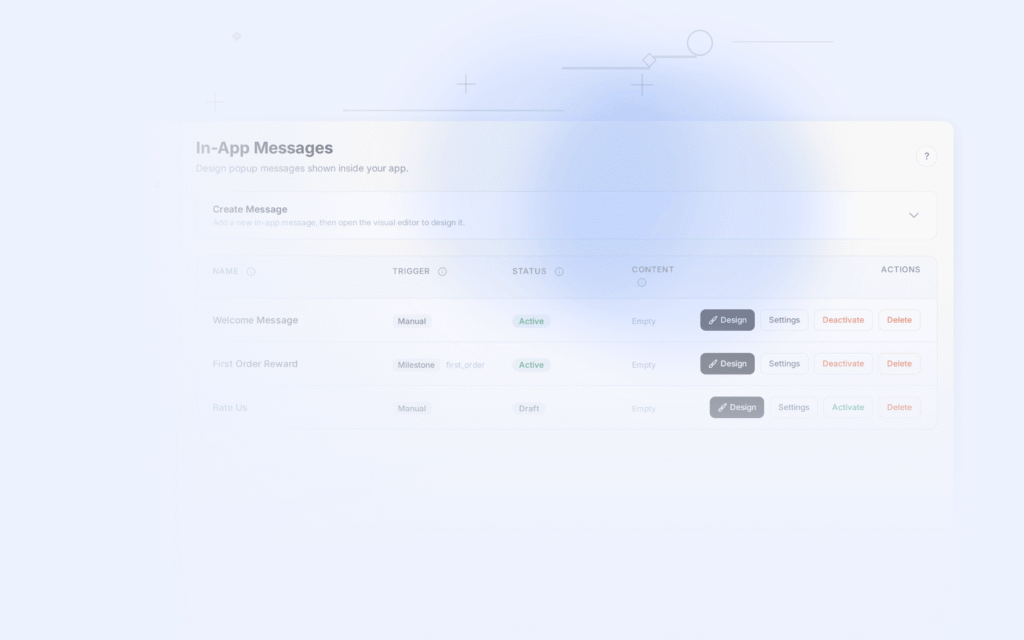The image size is (1024, 640).
Task: Open Design editor for Welcome Message
Action: (x=727, y=320)
